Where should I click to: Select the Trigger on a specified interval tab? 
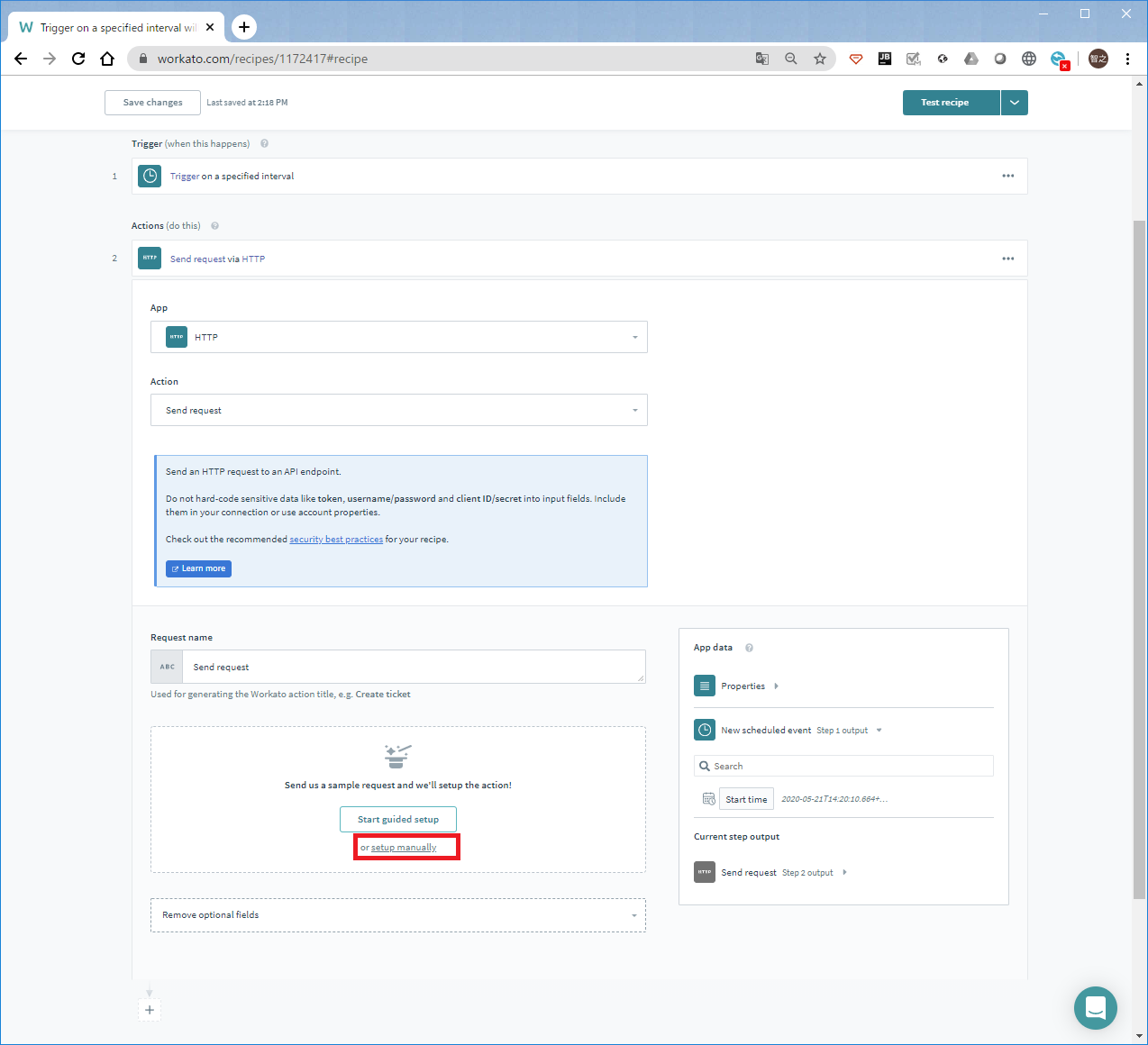[x=115, y=28]
